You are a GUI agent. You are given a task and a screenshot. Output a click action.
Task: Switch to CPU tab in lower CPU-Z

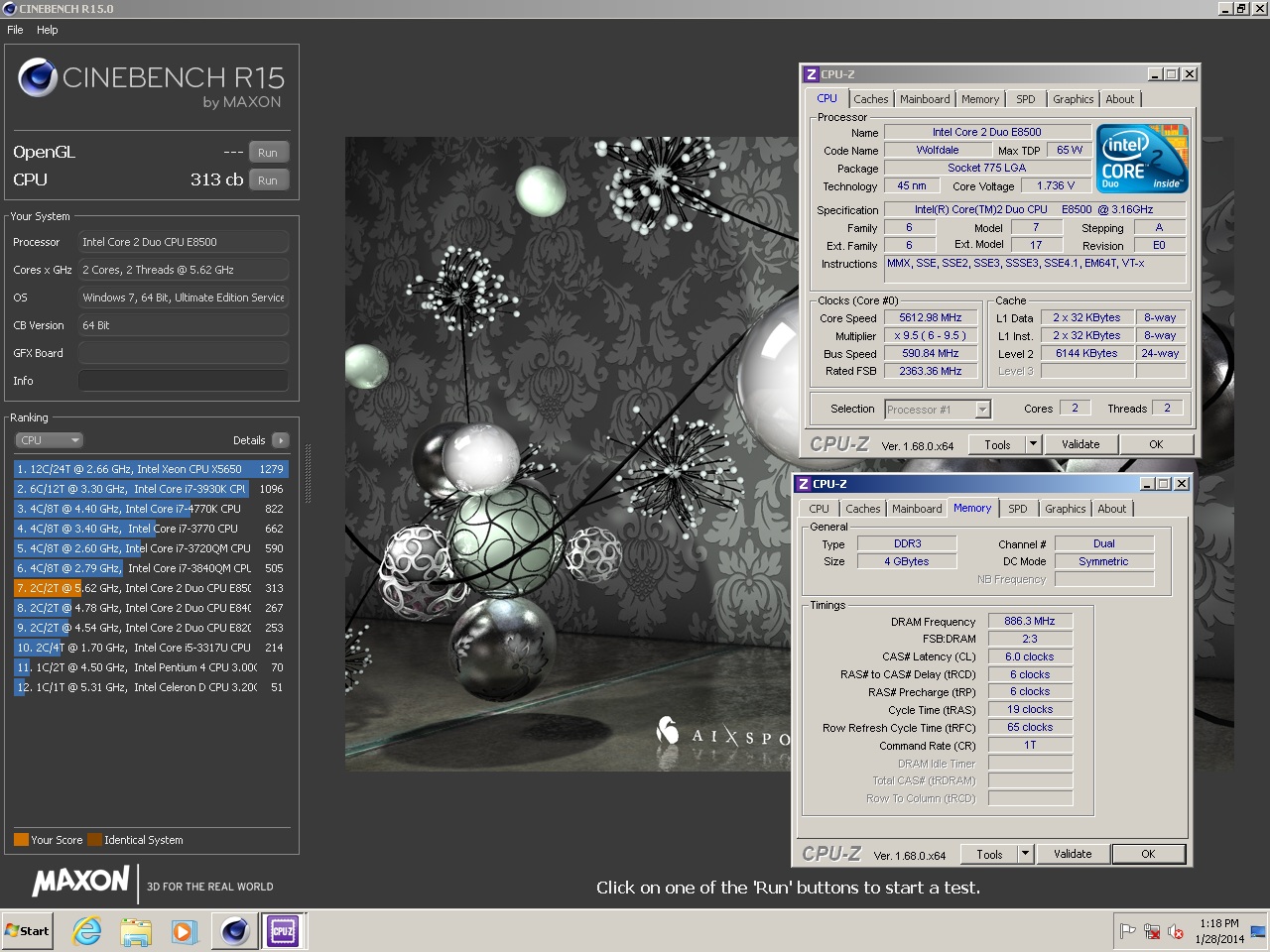[x=820, y=509]
